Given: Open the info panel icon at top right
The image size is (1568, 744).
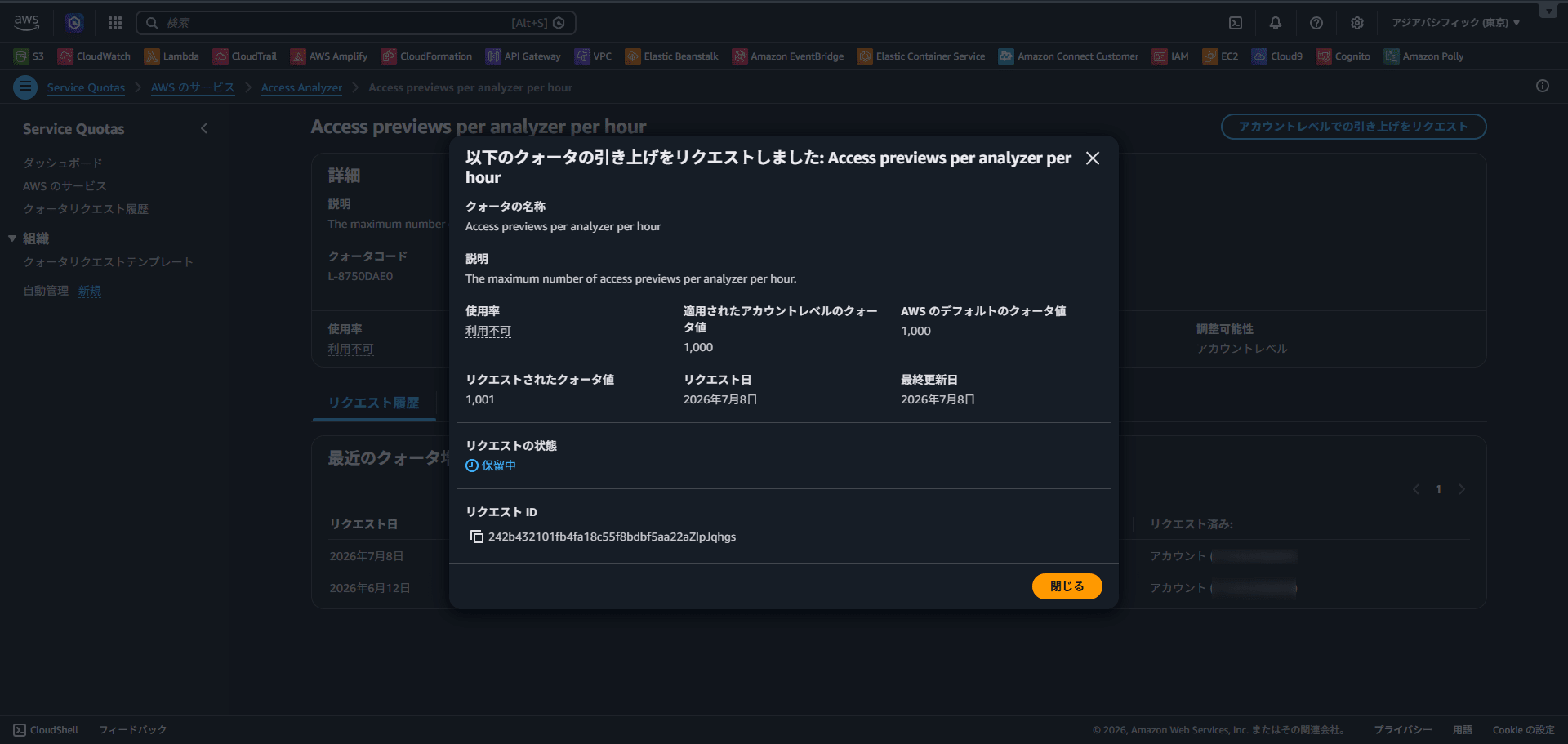Looking at the screenshot, I should 1542,86.
